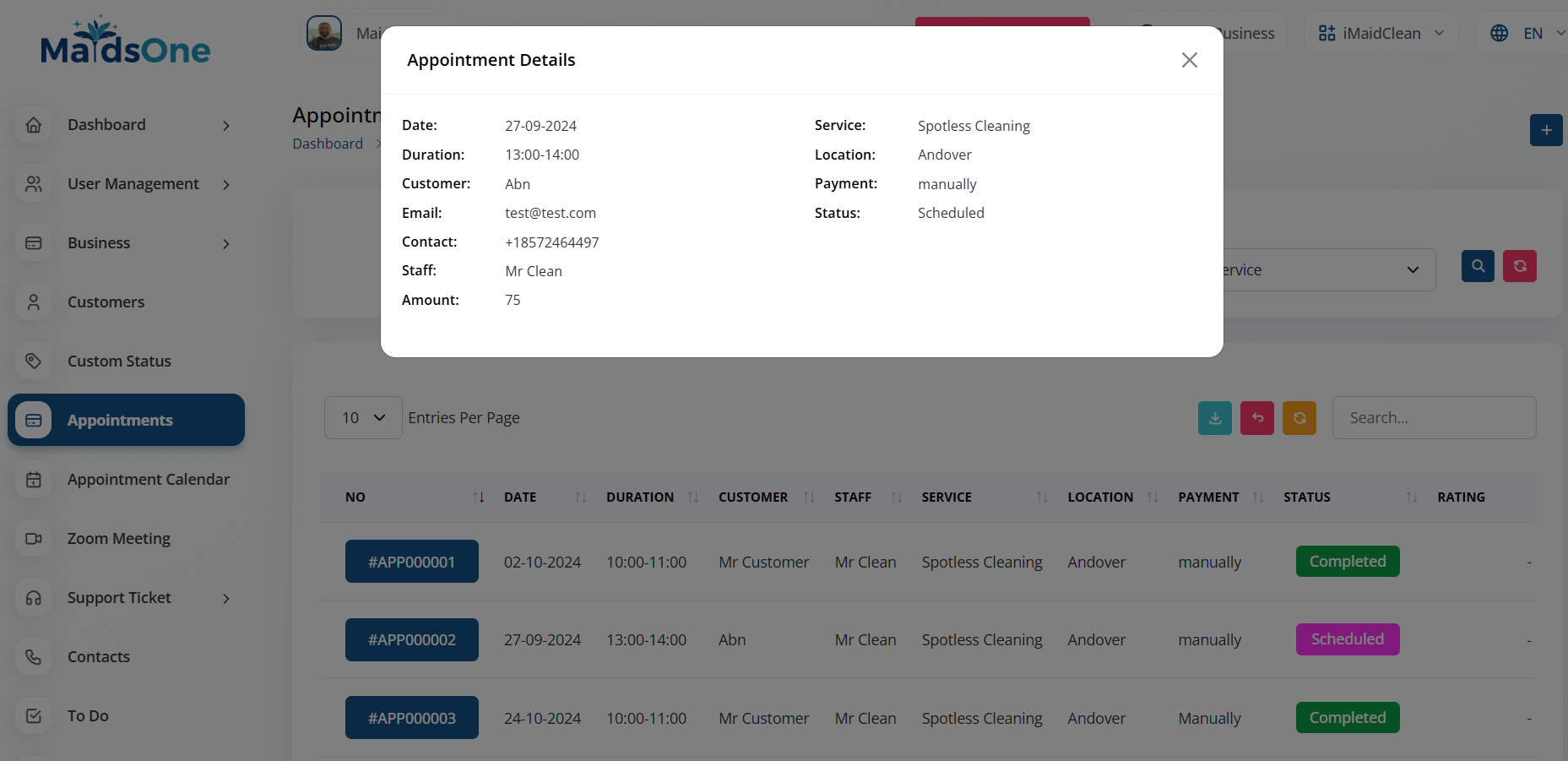Open appointment #APP000003
1568x761 pixels.
[x=411, y=718]
